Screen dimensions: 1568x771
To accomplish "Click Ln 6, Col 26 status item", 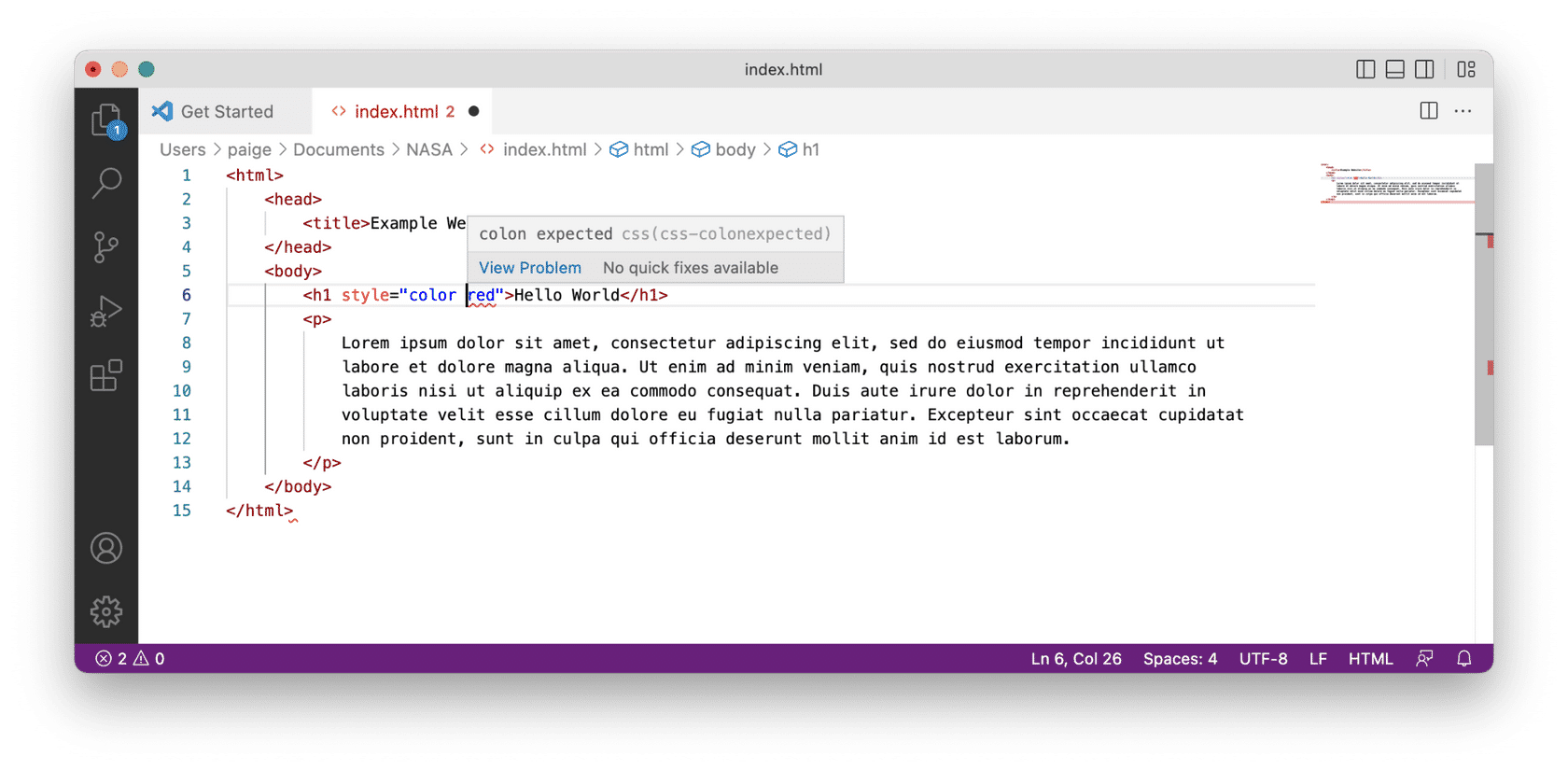I will [x=1076, y=659].
